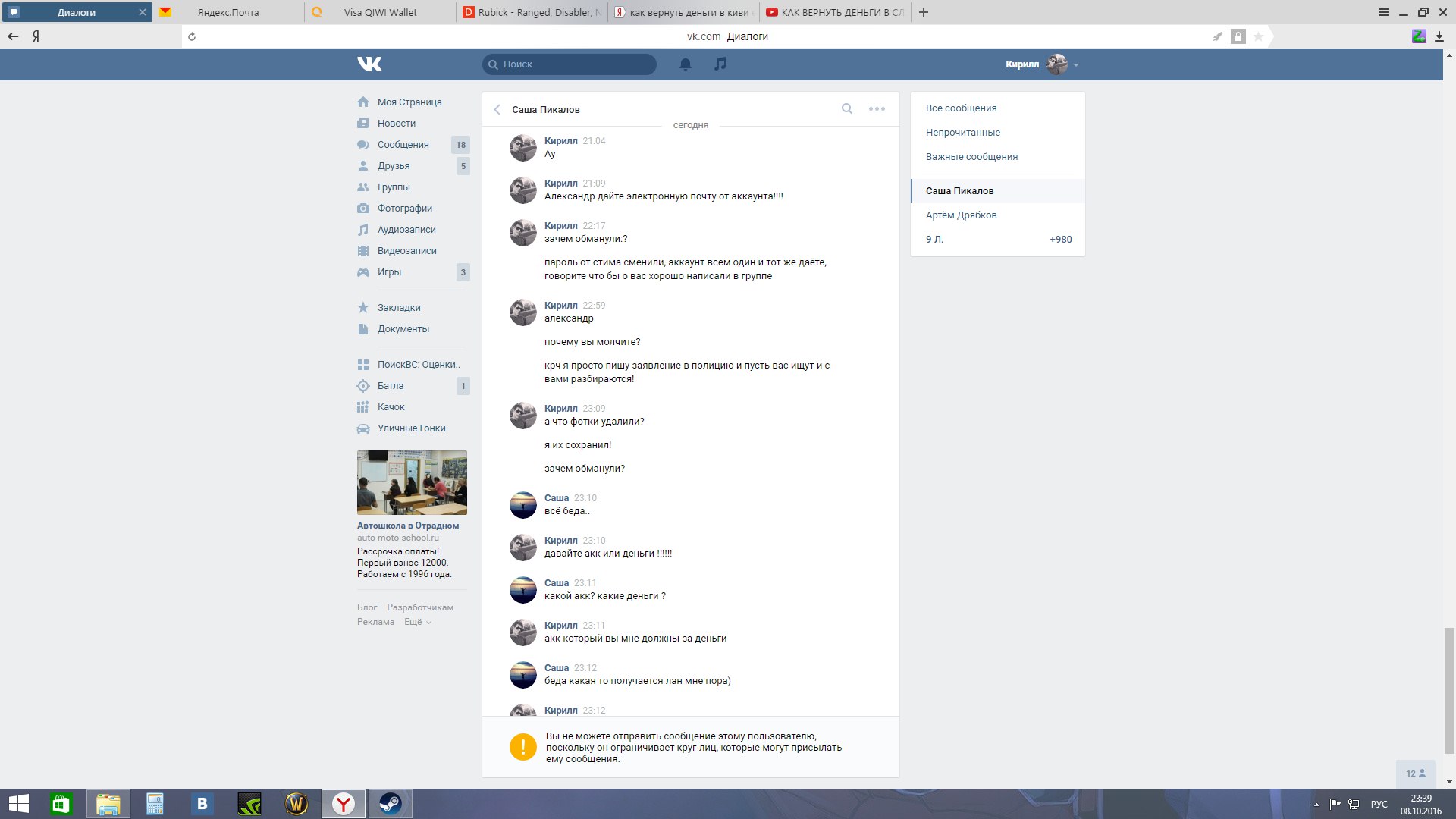Open the three-dots conversation actions menu
Image resolution: width=1456 pixels, height=819 pixels.
[x=877, y=108]
